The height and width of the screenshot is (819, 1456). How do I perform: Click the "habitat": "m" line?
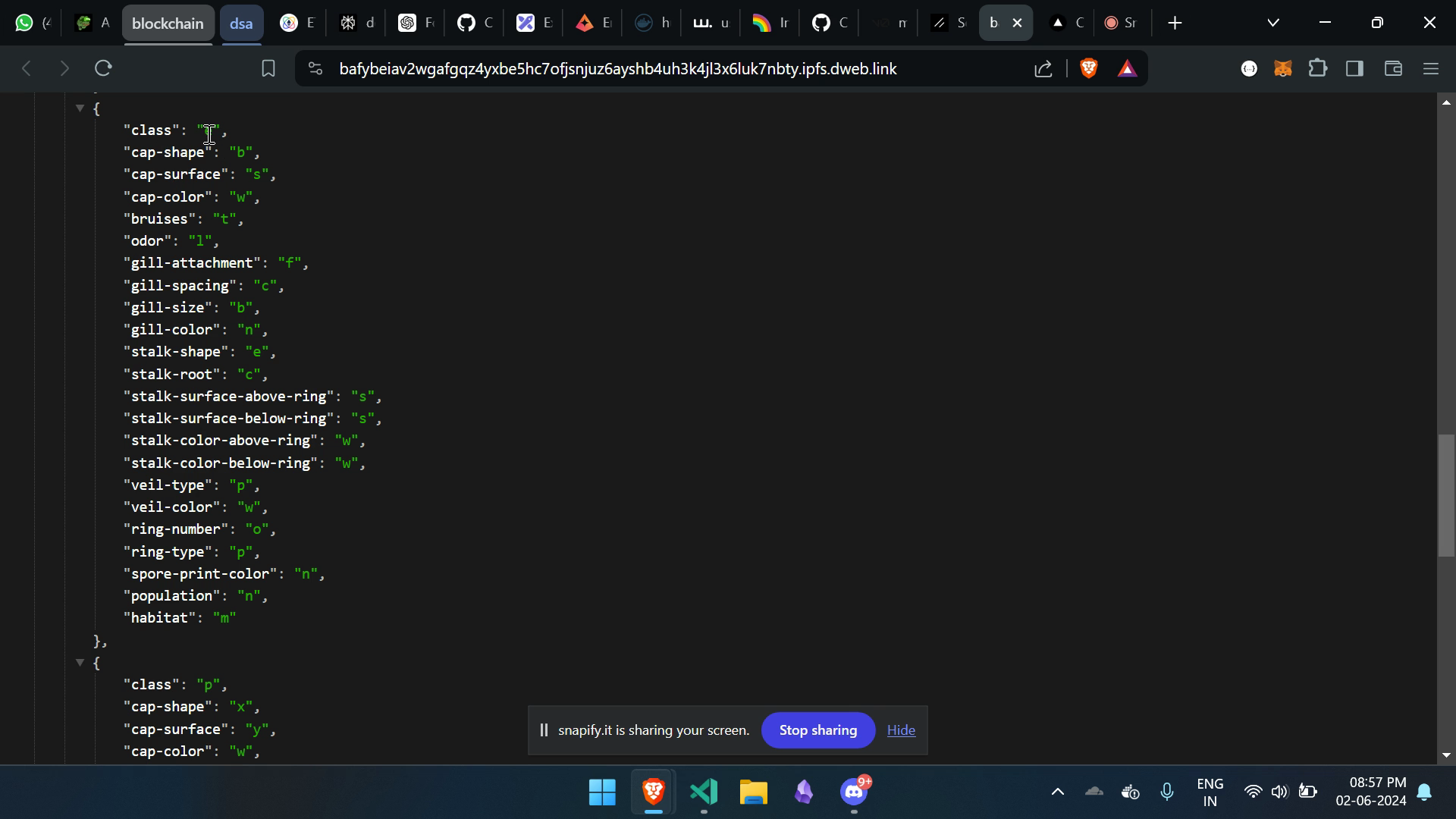[180, 618]
